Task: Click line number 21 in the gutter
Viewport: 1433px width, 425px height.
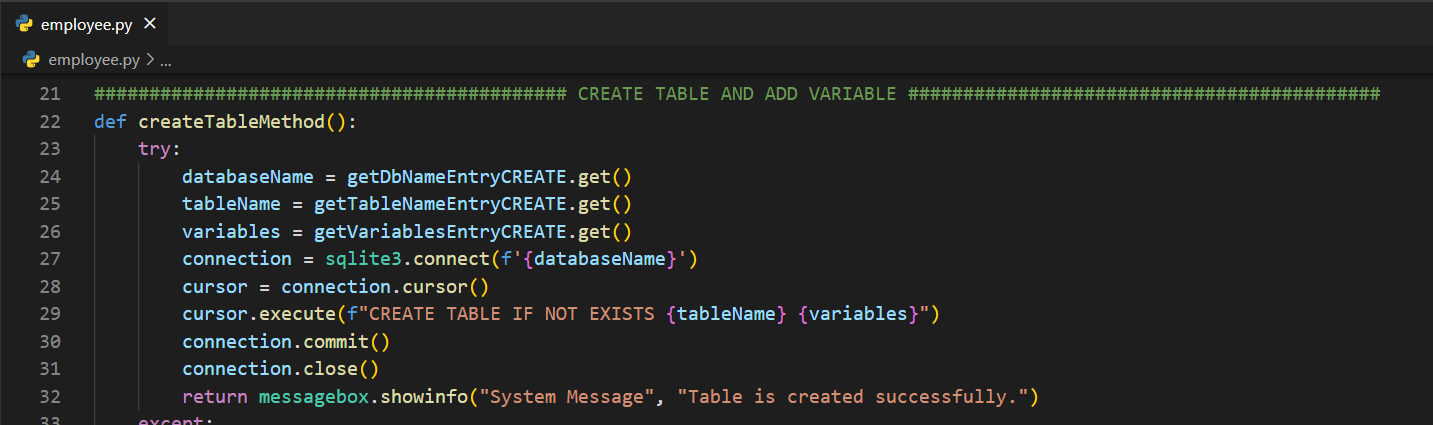Action: pos(50,94)
